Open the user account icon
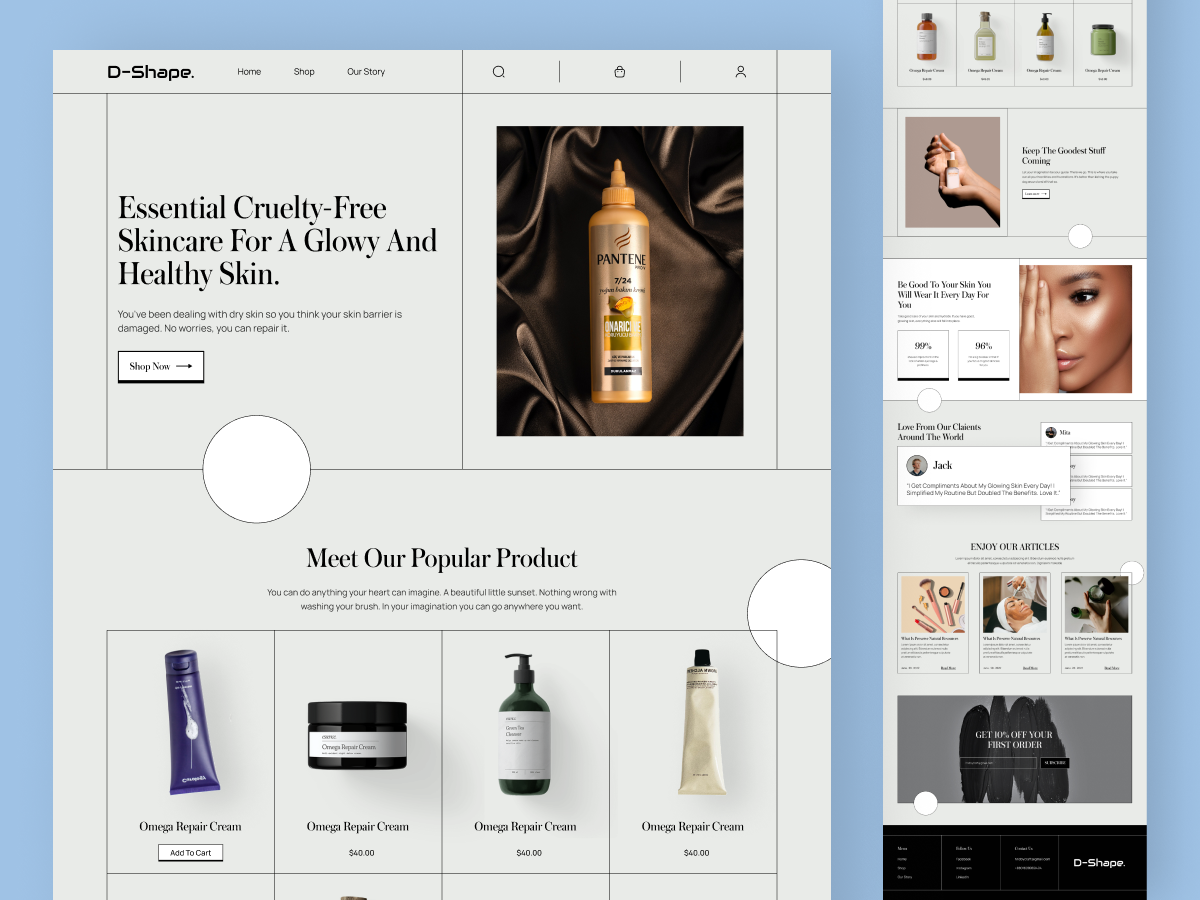 741,72
